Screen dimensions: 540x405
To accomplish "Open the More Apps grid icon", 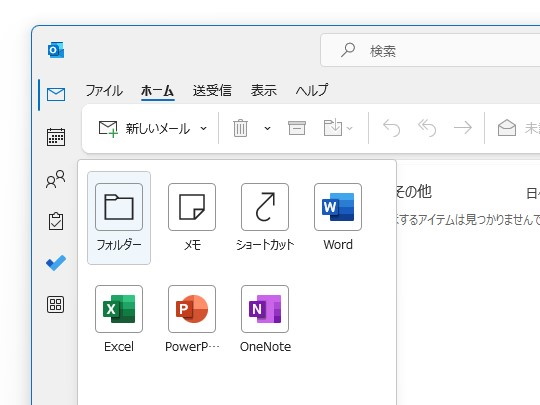I will point(55,304).
